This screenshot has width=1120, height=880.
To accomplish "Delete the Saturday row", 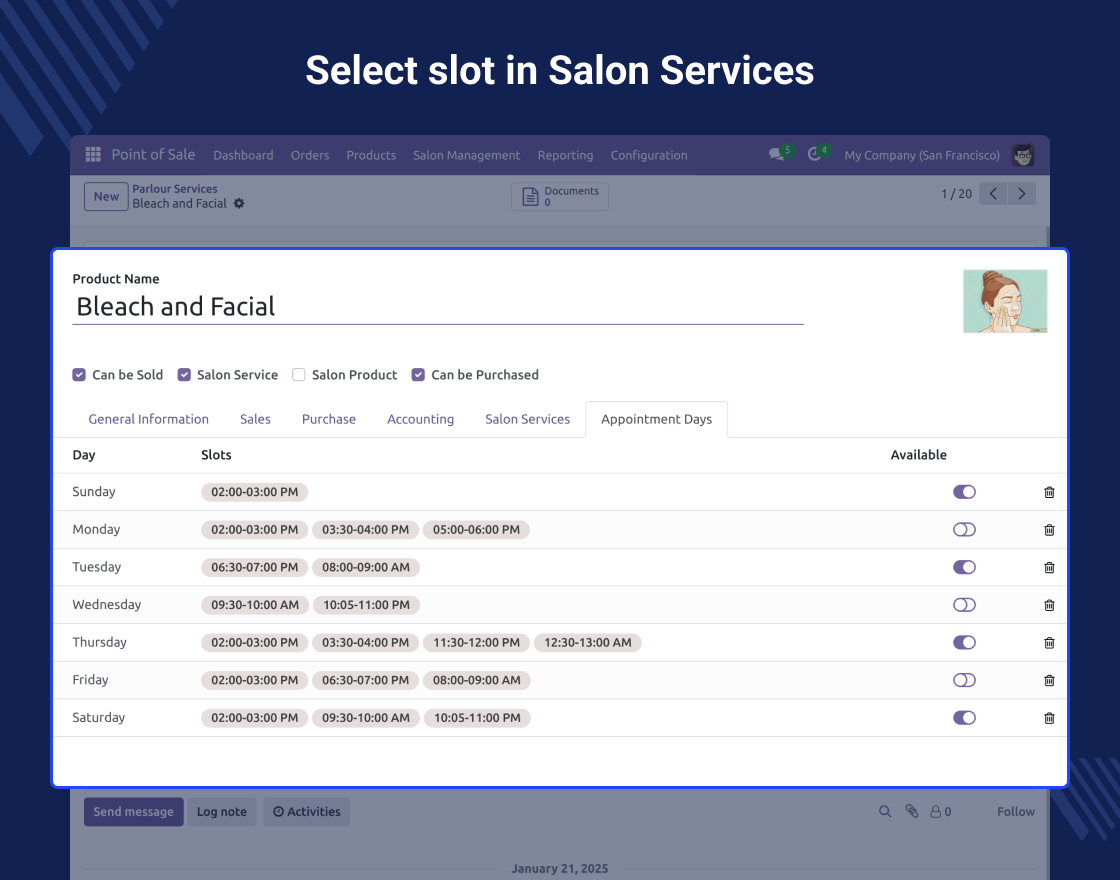I will [1049, 718].
